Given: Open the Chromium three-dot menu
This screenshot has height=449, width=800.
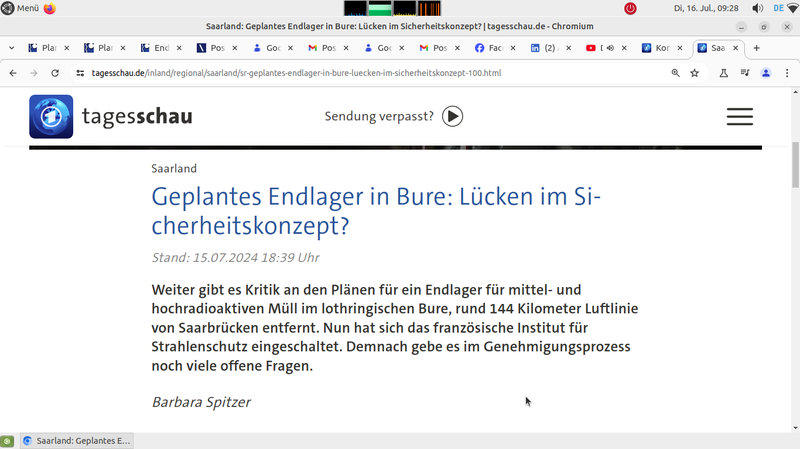Looking at the screenshot, I should (x=787, y=73).
